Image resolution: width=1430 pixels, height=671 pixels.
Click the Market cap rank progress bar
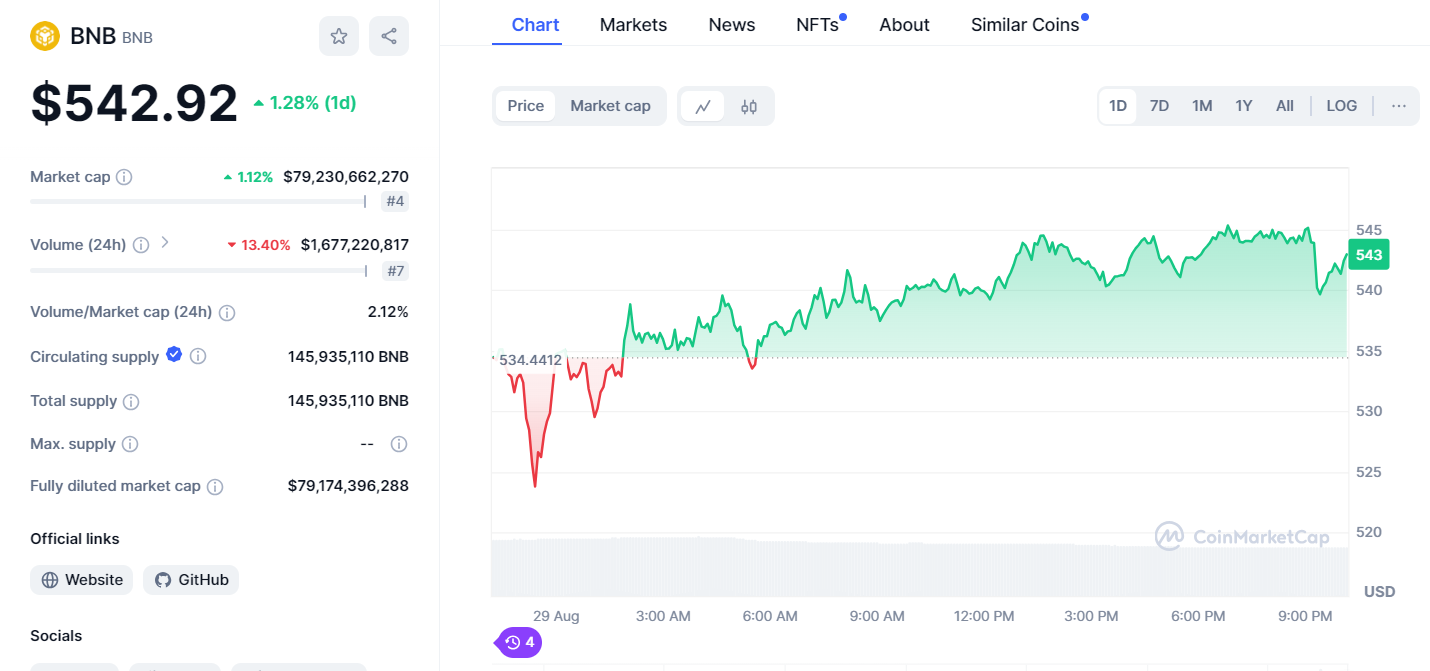[200, 201]
